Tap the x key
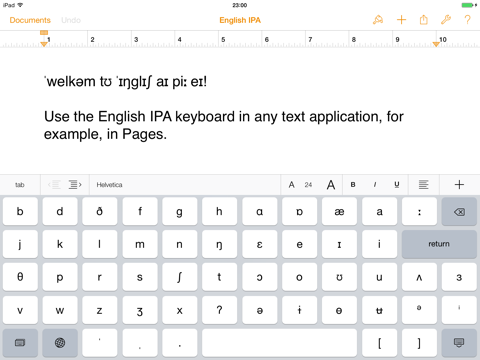The height and width of the screenshot is (360, 480). point(180,310)
